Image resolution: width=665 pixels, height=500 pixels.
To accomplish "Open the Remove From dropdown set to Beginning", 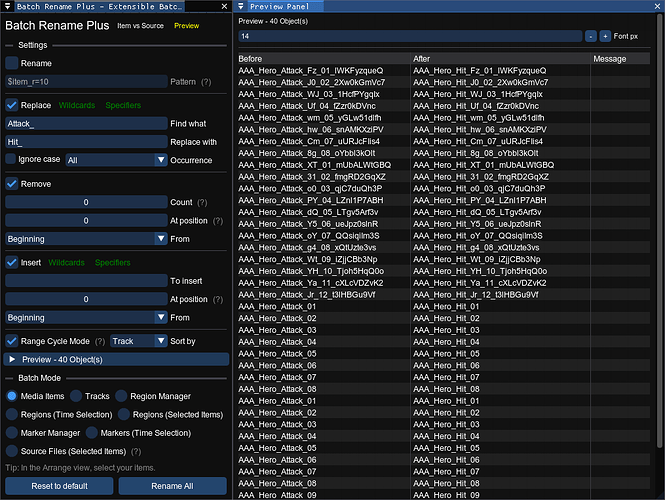I will [86, 239].
